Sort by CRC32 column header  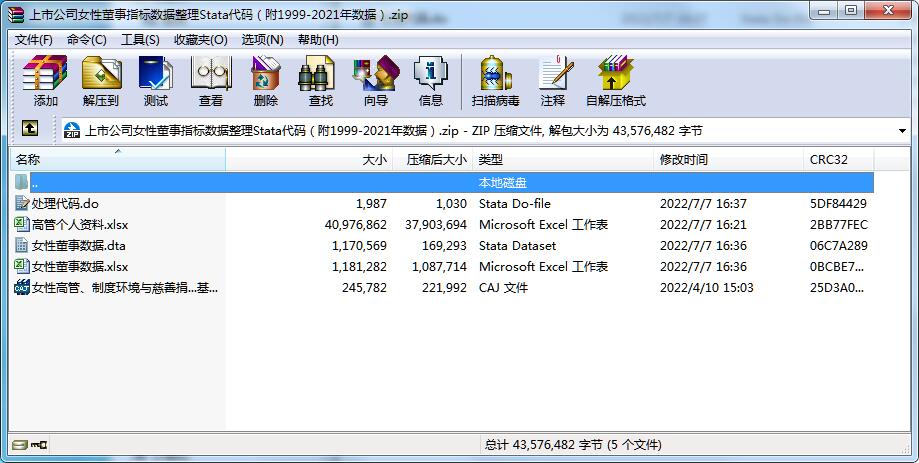coord(839,159)
